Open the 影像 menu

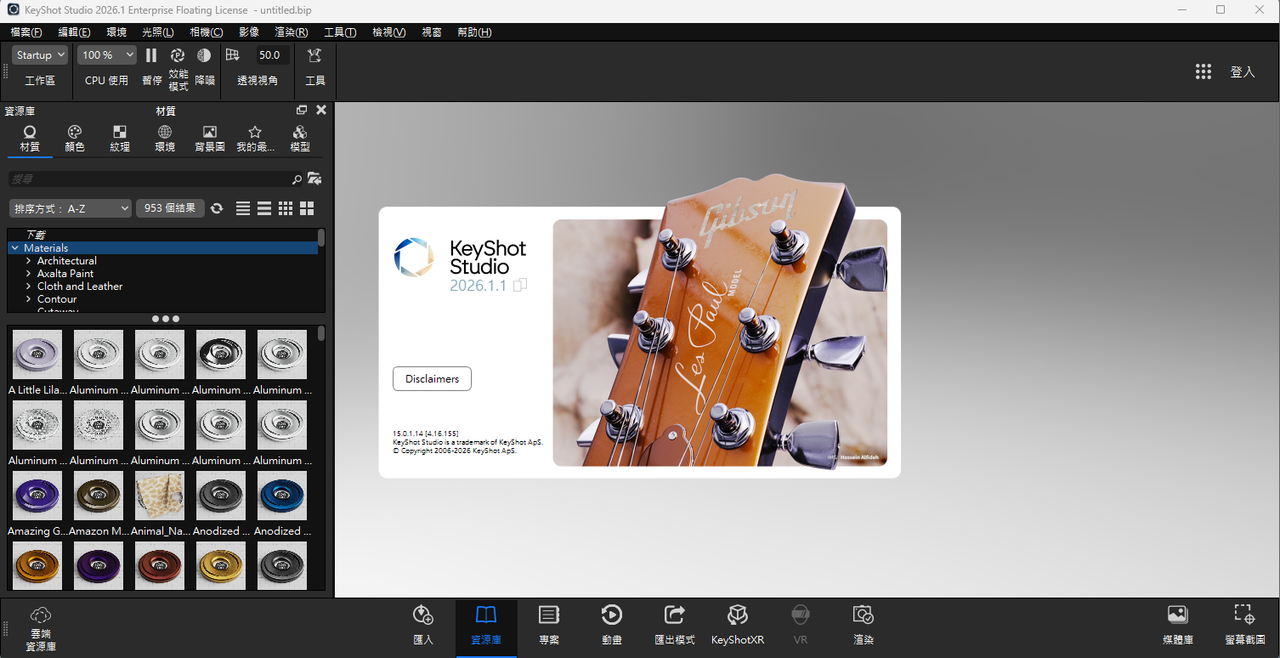point(248,32)
